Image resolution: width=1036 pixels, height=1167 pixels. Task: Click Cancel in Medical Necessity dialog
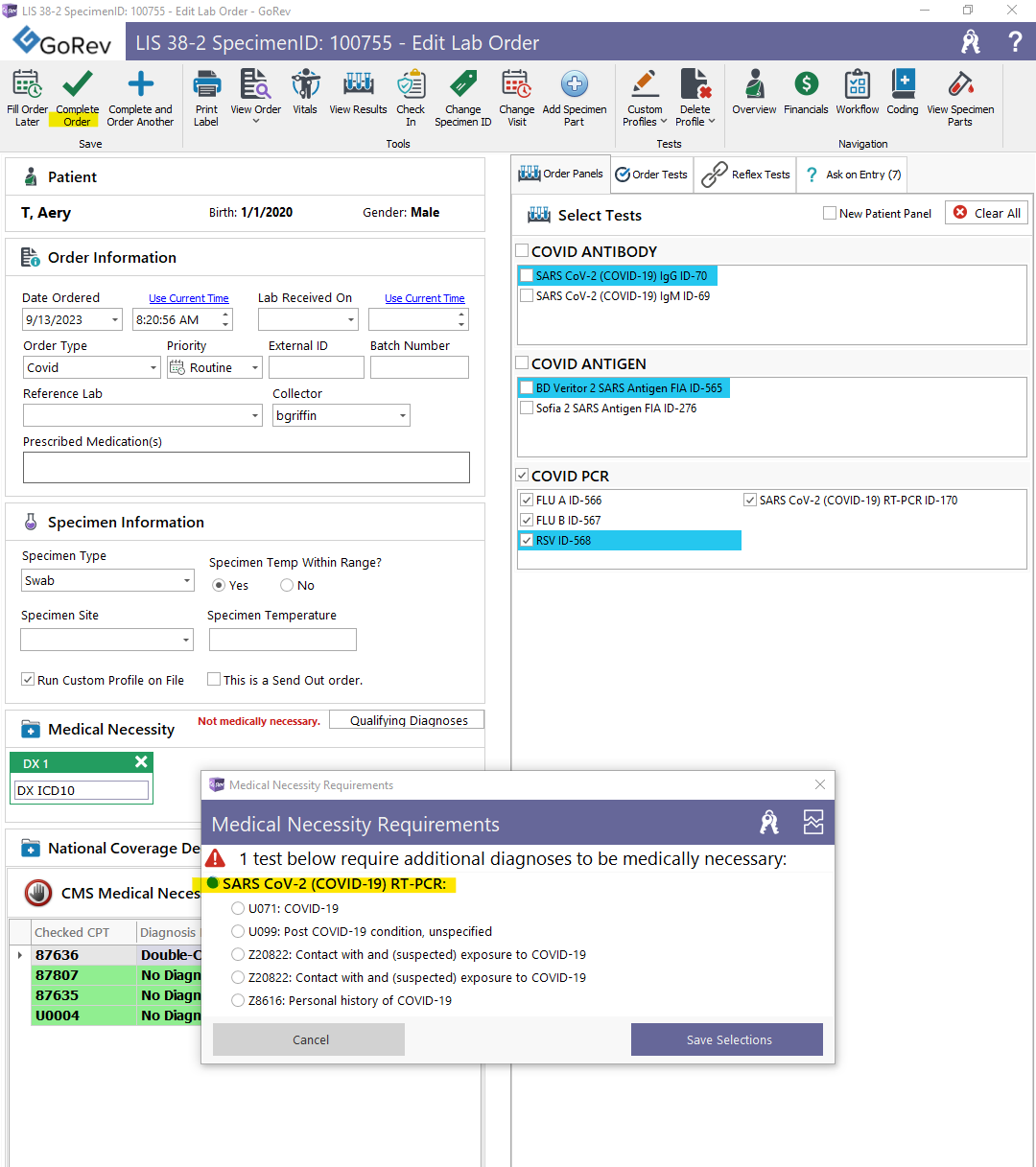(309, 1039)
